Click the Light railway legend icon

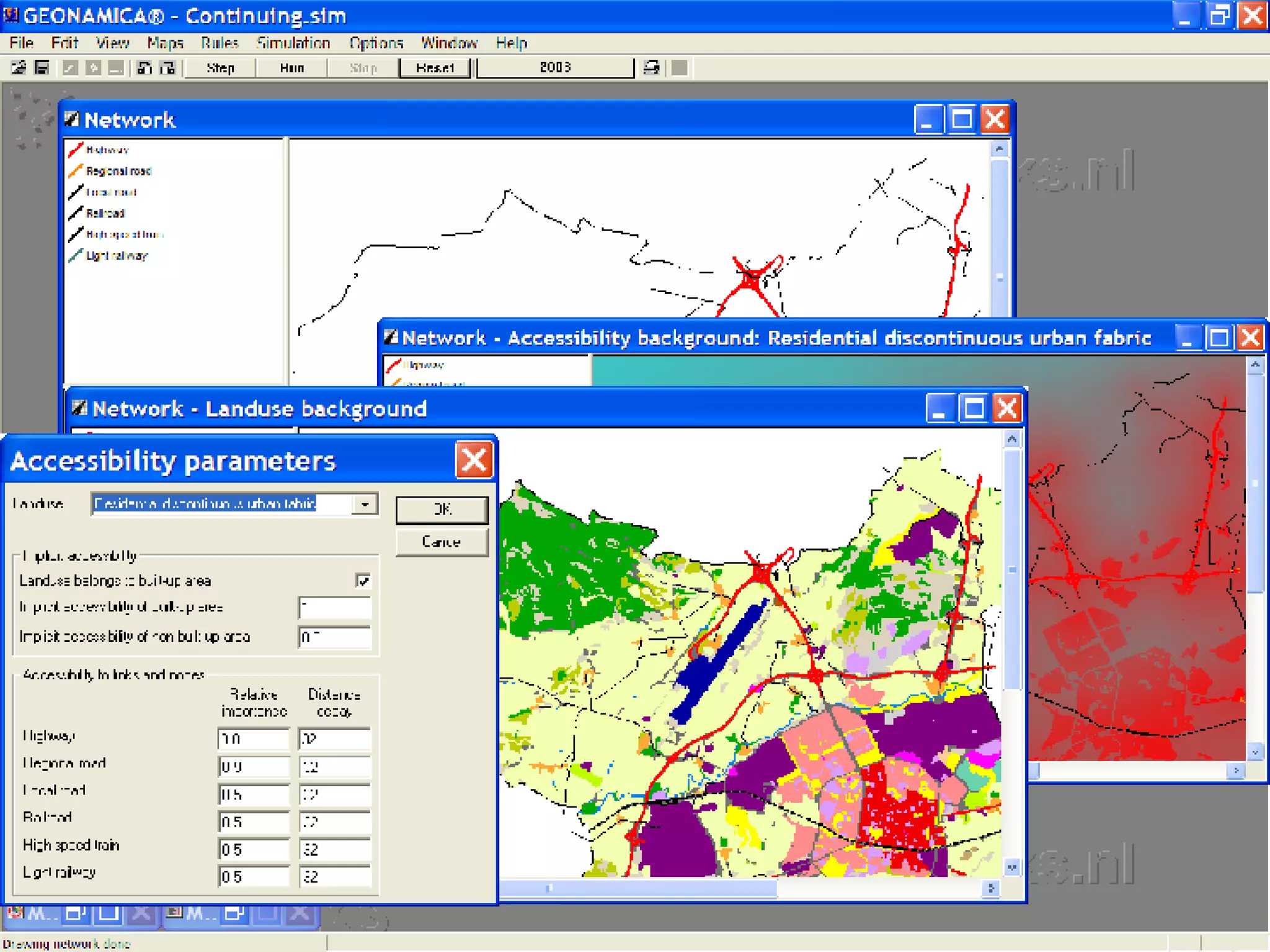76,255
